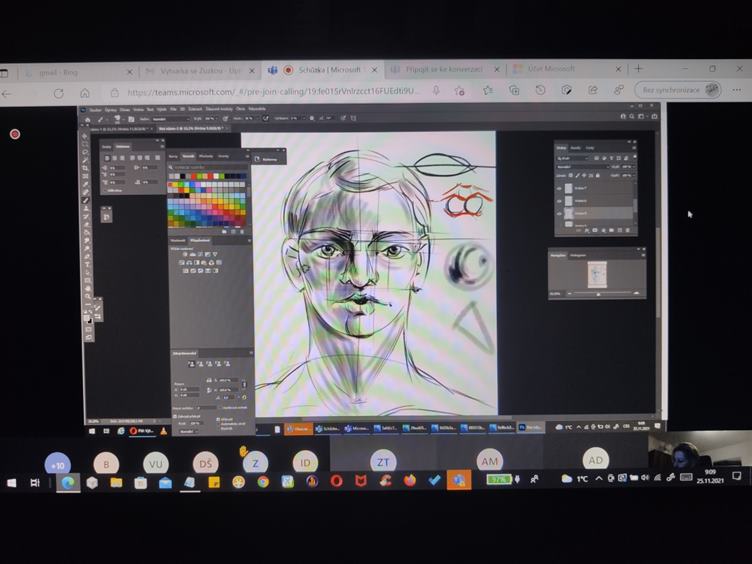Toggle visibility eye of top layer
Screen dimensions: 752x564
point(560,187)
